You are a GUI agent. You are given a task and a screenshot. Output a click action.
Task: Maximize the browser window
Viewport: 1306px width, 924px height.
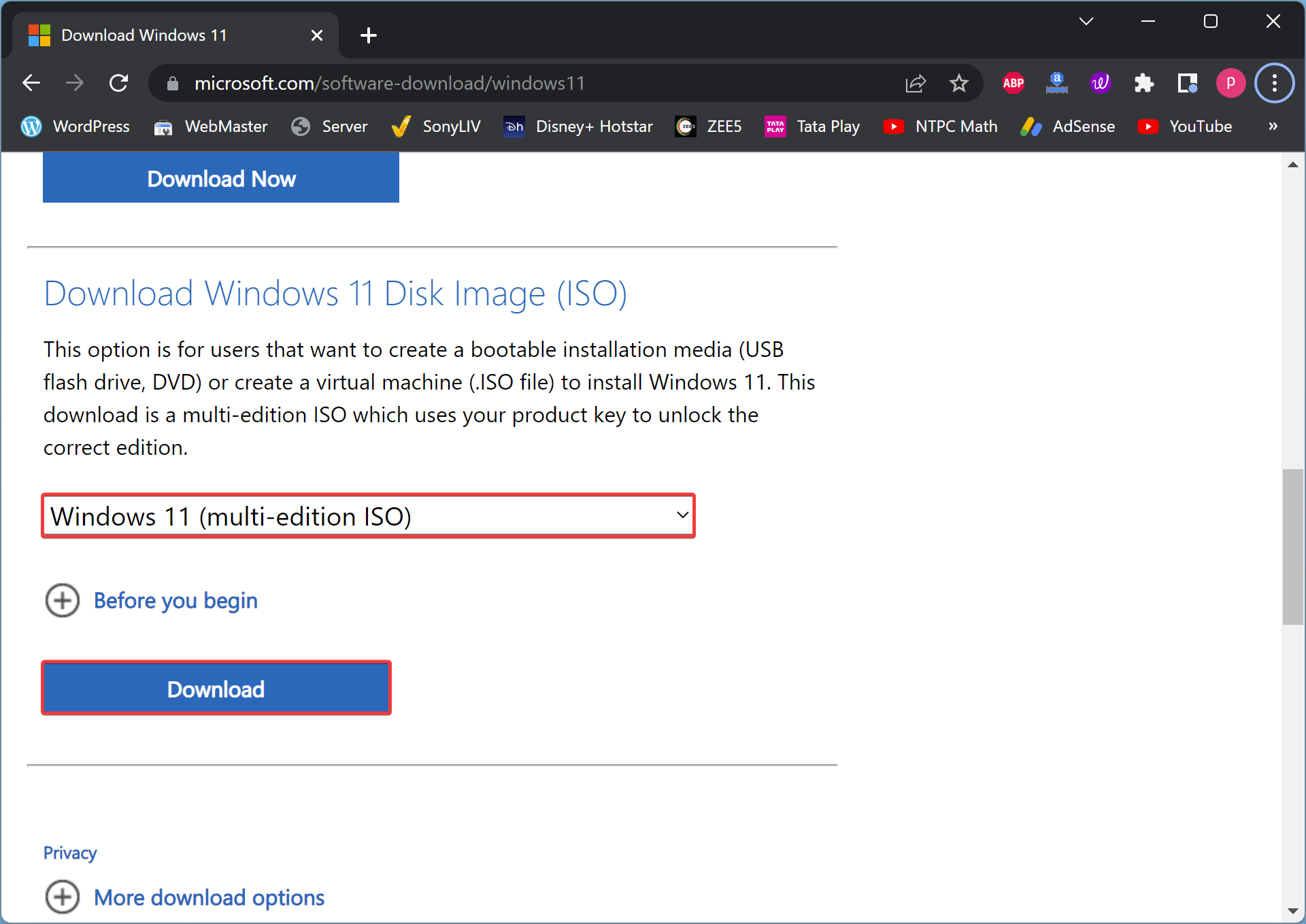coord(1211,22)
